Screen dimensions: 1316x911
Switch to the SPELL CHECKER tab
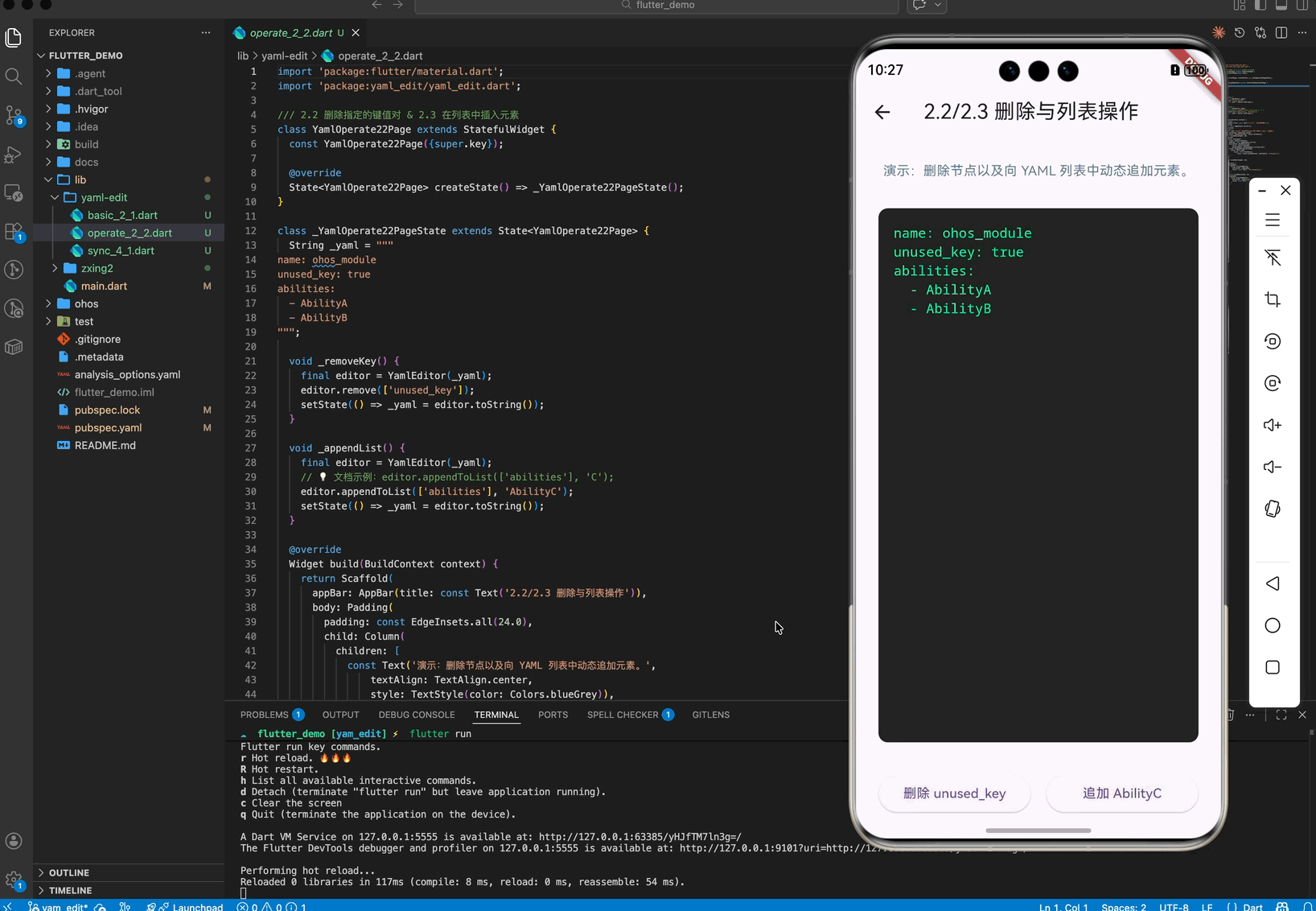tap(630, 715)
